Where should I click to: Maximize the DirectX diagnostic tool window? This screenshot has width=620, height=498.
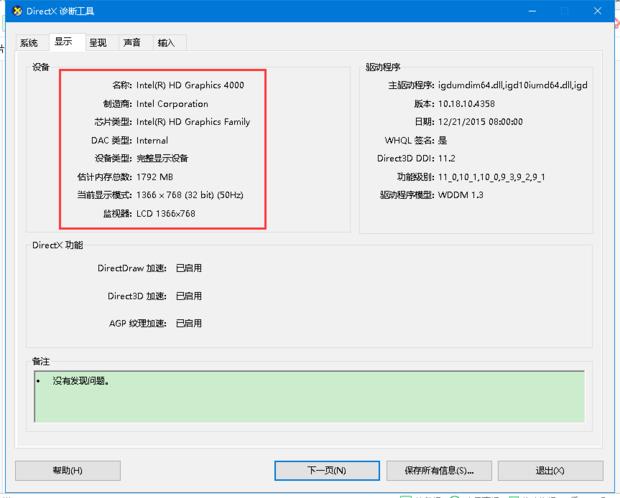point(562,11)
